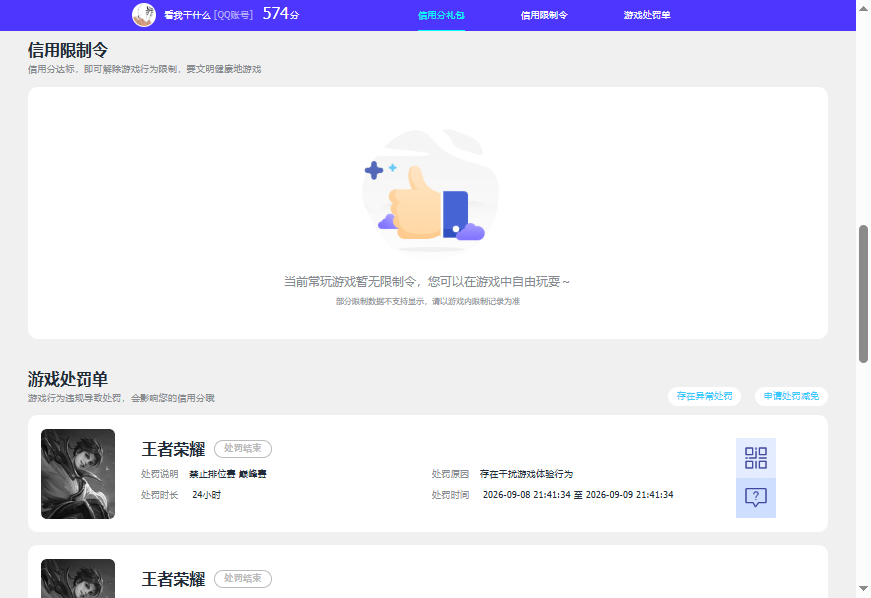
Task: Switch to the 游戏处罚单 tab
Action: point(647,15)
